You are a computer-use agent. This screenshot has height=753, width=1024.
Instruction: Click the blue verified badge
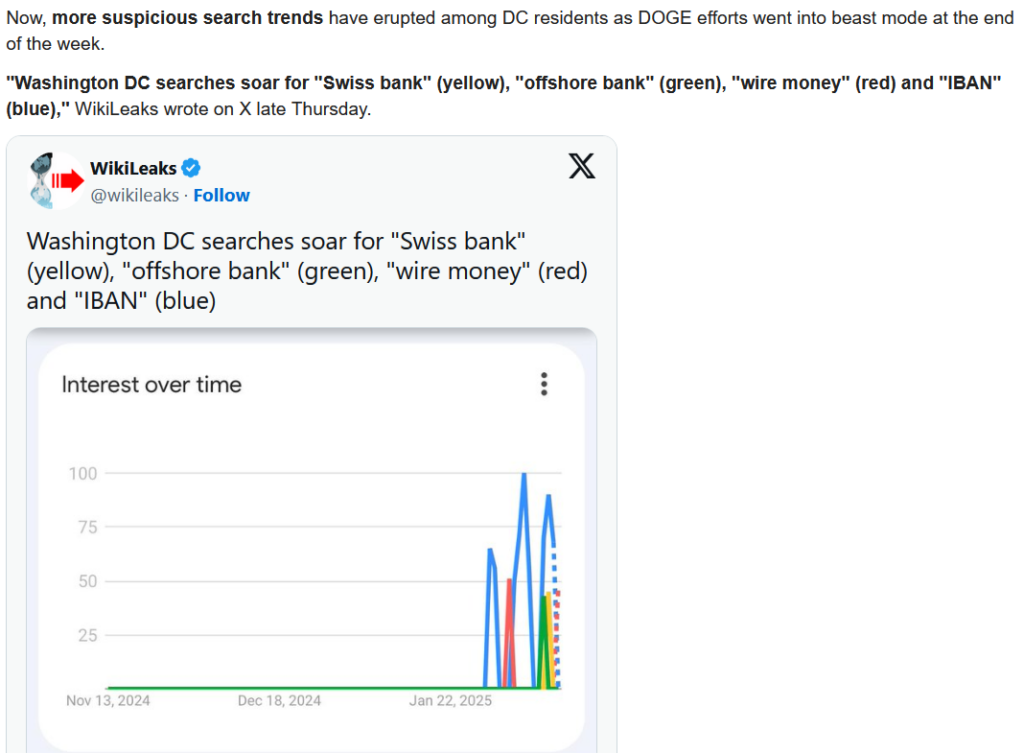(191, 168)
